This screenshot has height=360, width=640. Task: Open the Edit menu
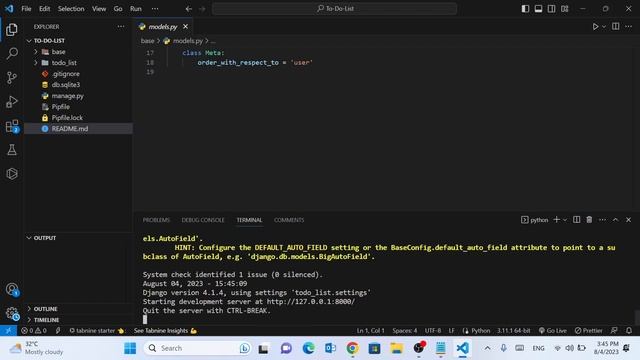[x=44, y=9]
